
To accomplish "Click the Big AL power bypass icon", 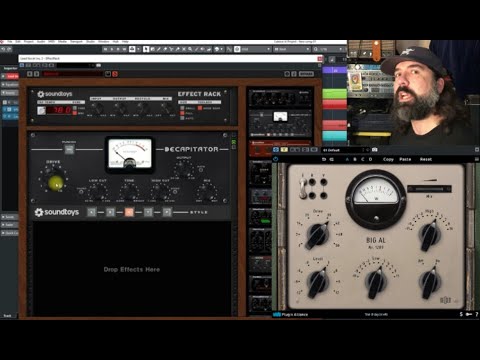I will tap(275, 159).
